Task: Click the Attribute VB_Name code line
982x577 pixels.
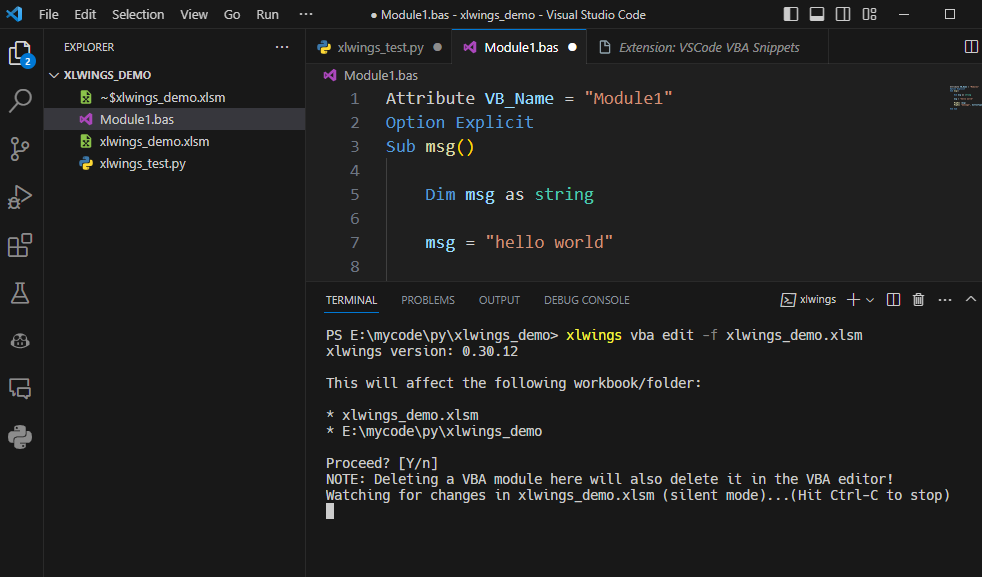Action: [x=529, y=98]
